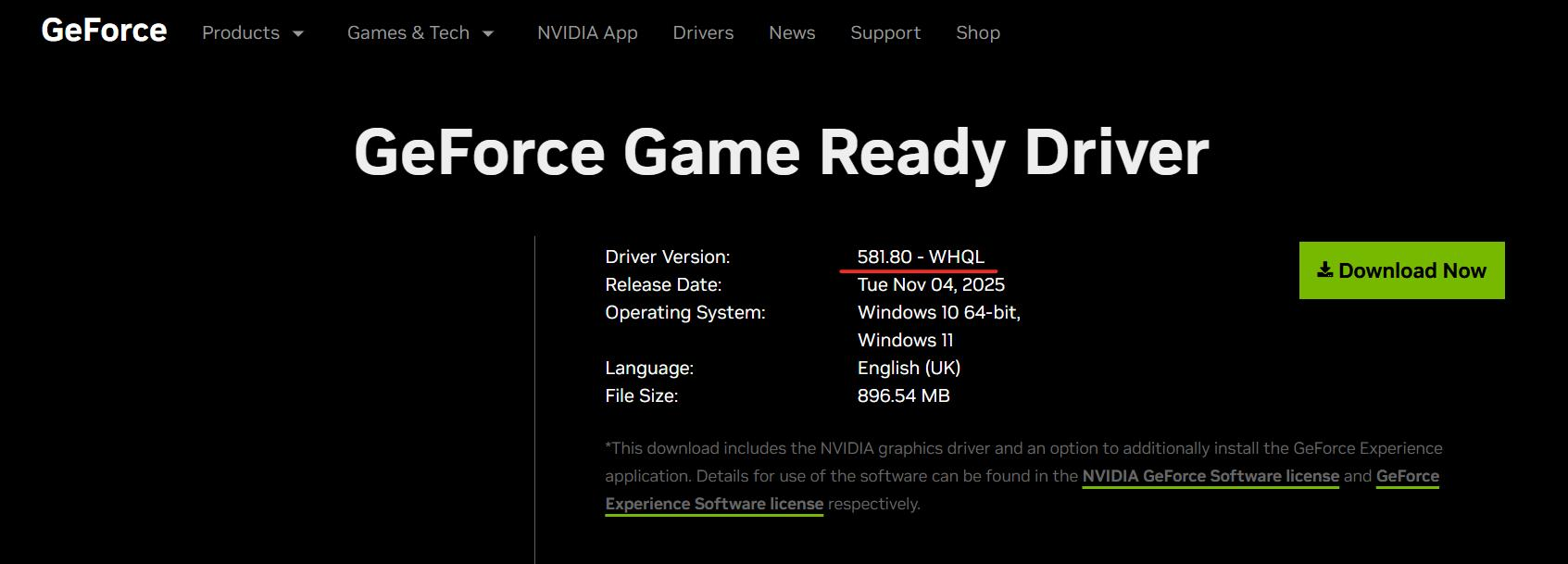The width and height of the screenshot is (1568, 564).
Task: Click the file size 896.54 MB
Action: pyautogui.click(x=904, y=395)
